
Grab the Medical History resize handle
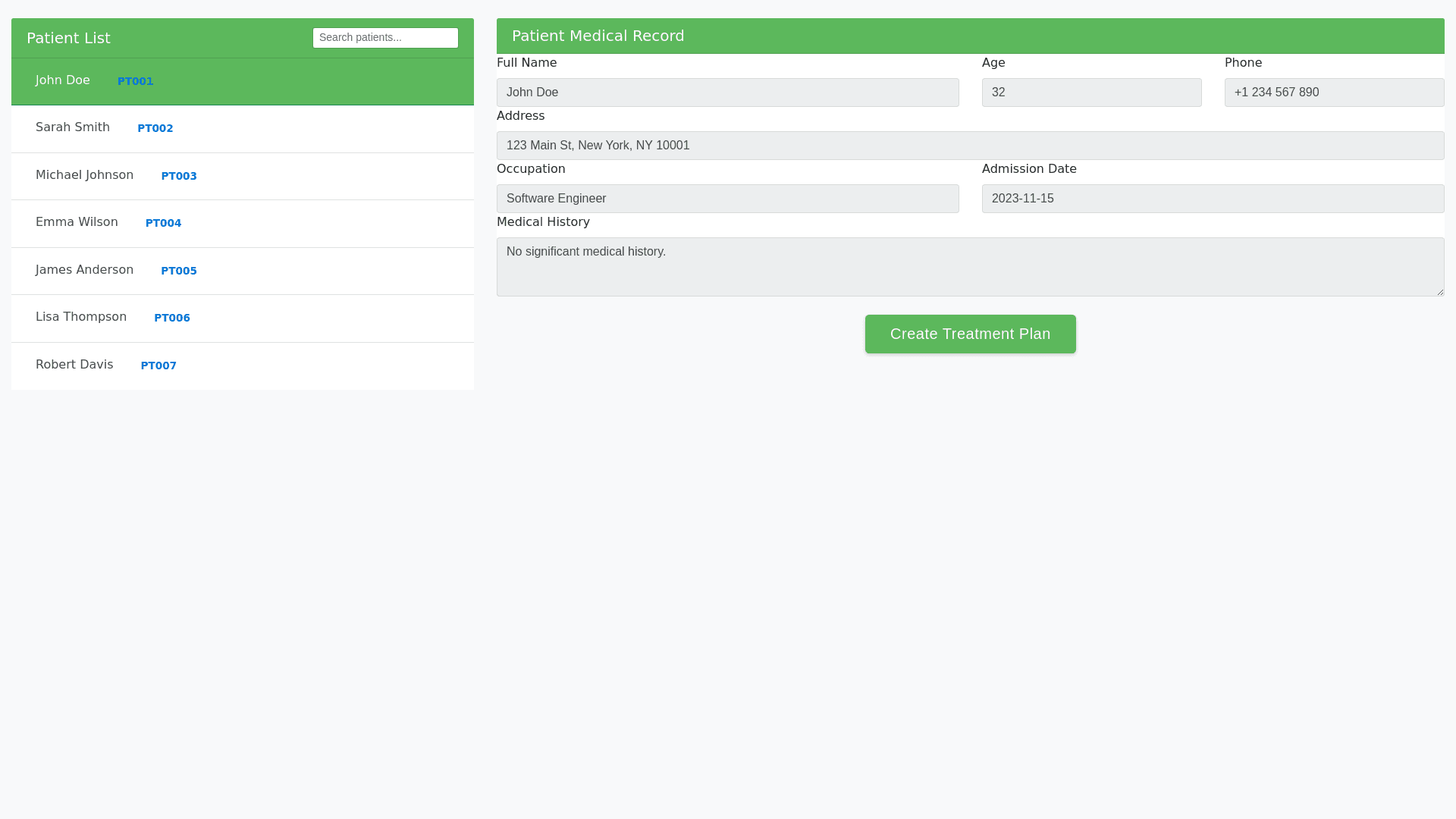click(1439, 291)
